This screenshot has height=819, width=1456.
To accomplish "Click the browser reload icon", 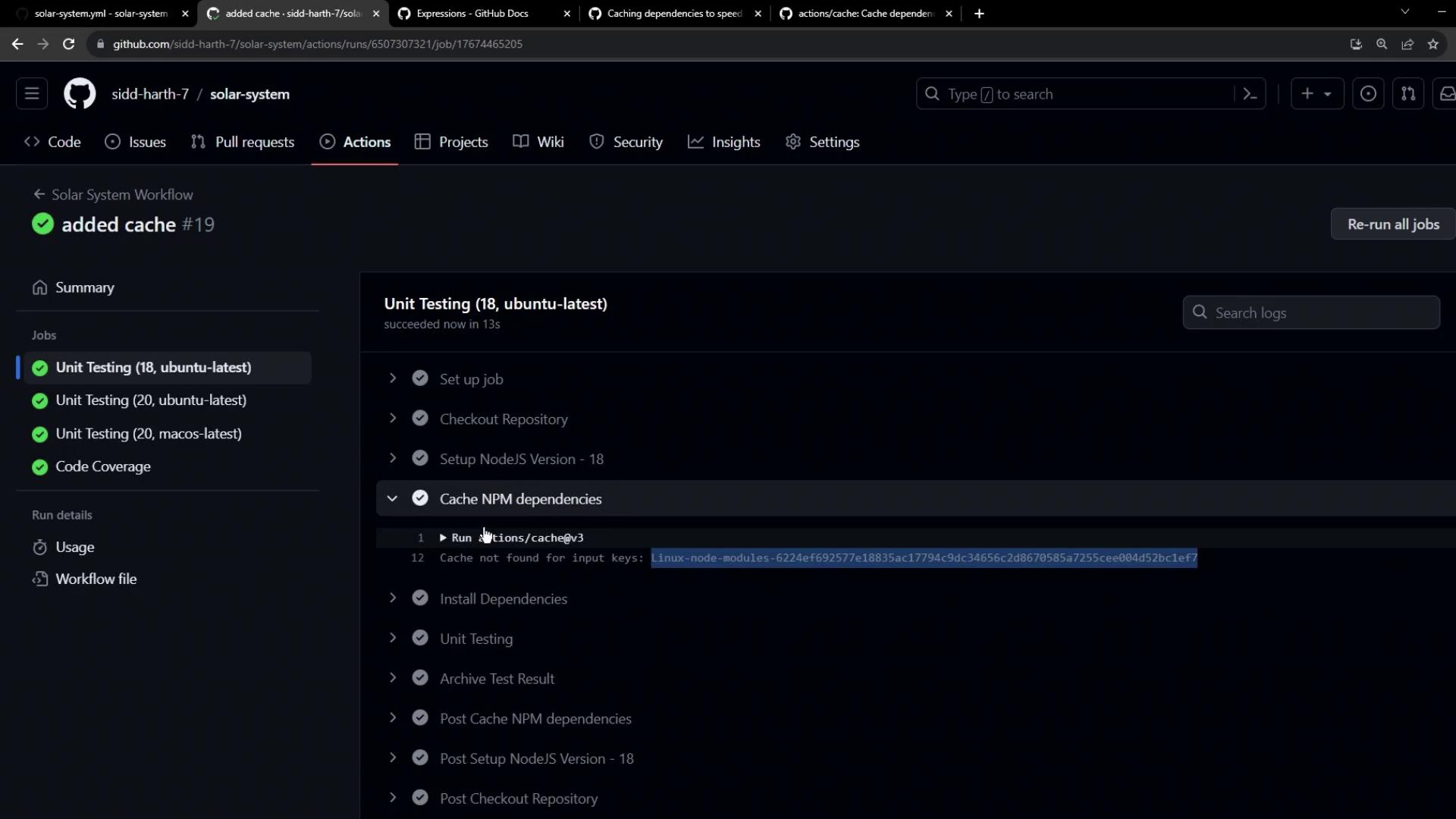I will click(68, 44).
